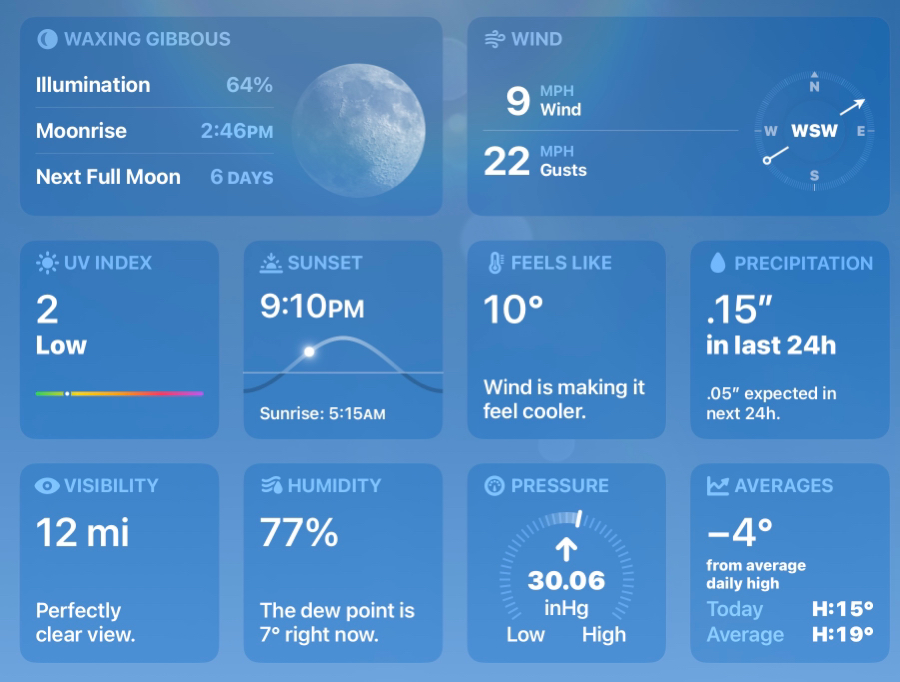The height and width of the screenshot is (682, 900).
Task: Click the raindrop icon beside Precipitation
Action: coord(717,263)
